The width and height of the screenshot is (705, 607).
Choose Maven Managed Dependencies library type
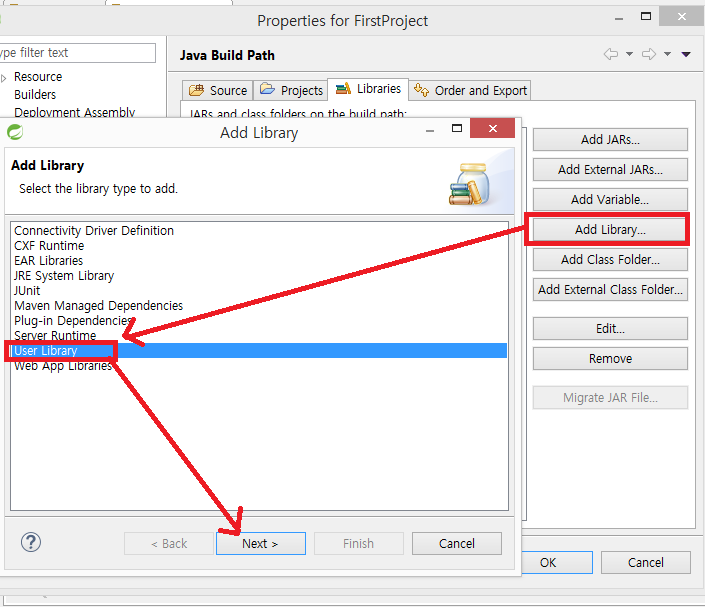click(x=98, y=305)
